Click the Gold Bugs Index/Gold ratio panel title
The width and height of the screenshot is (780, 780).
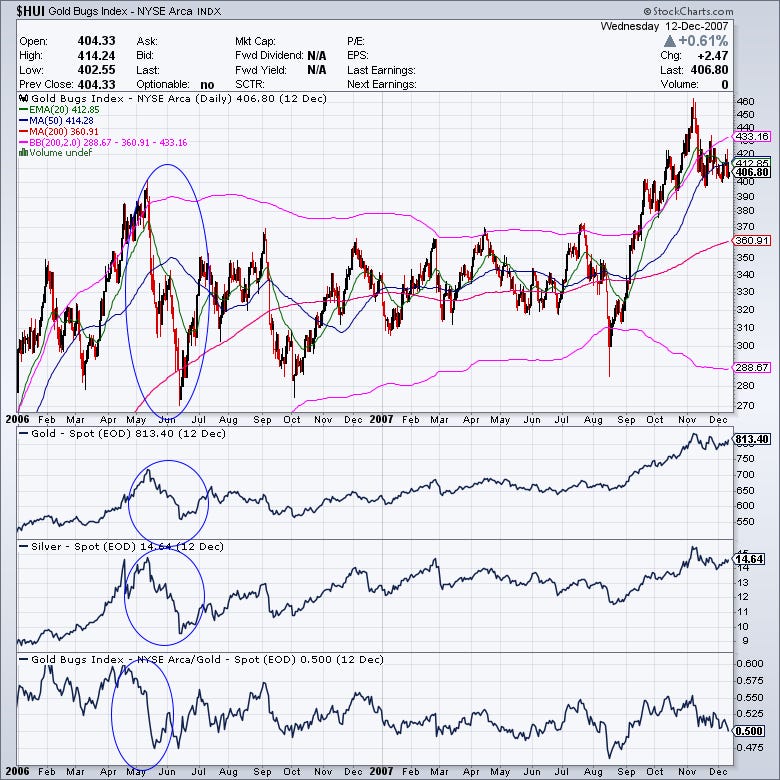(x=207, y=659)
